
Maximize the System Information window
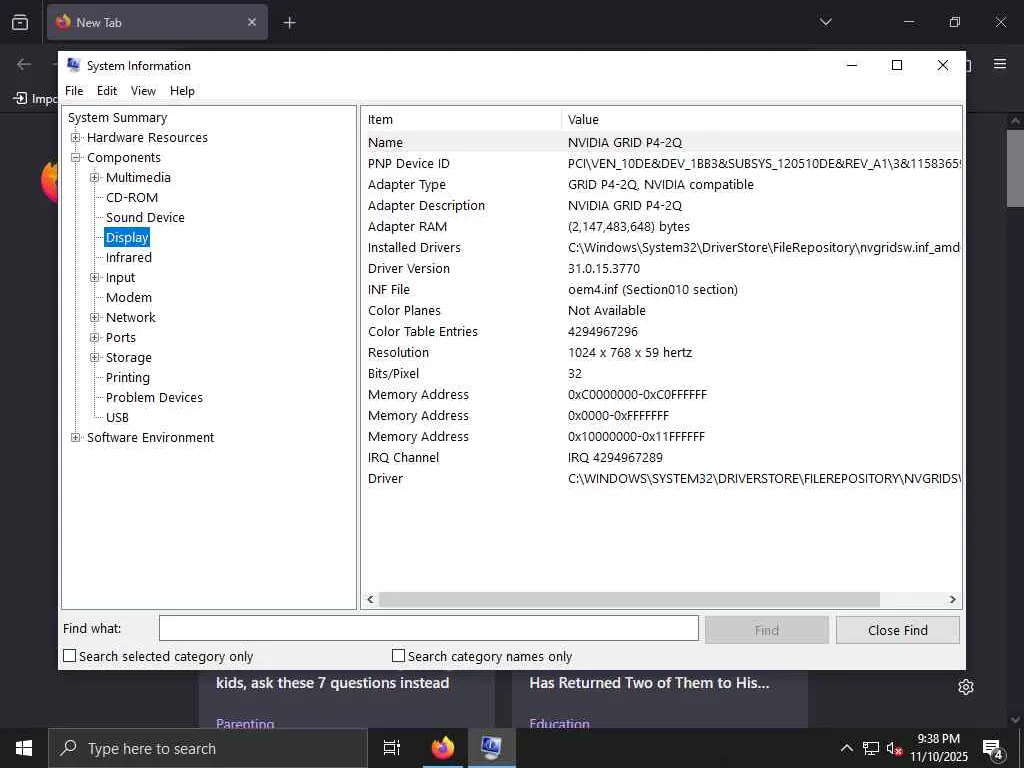(897, 65)
